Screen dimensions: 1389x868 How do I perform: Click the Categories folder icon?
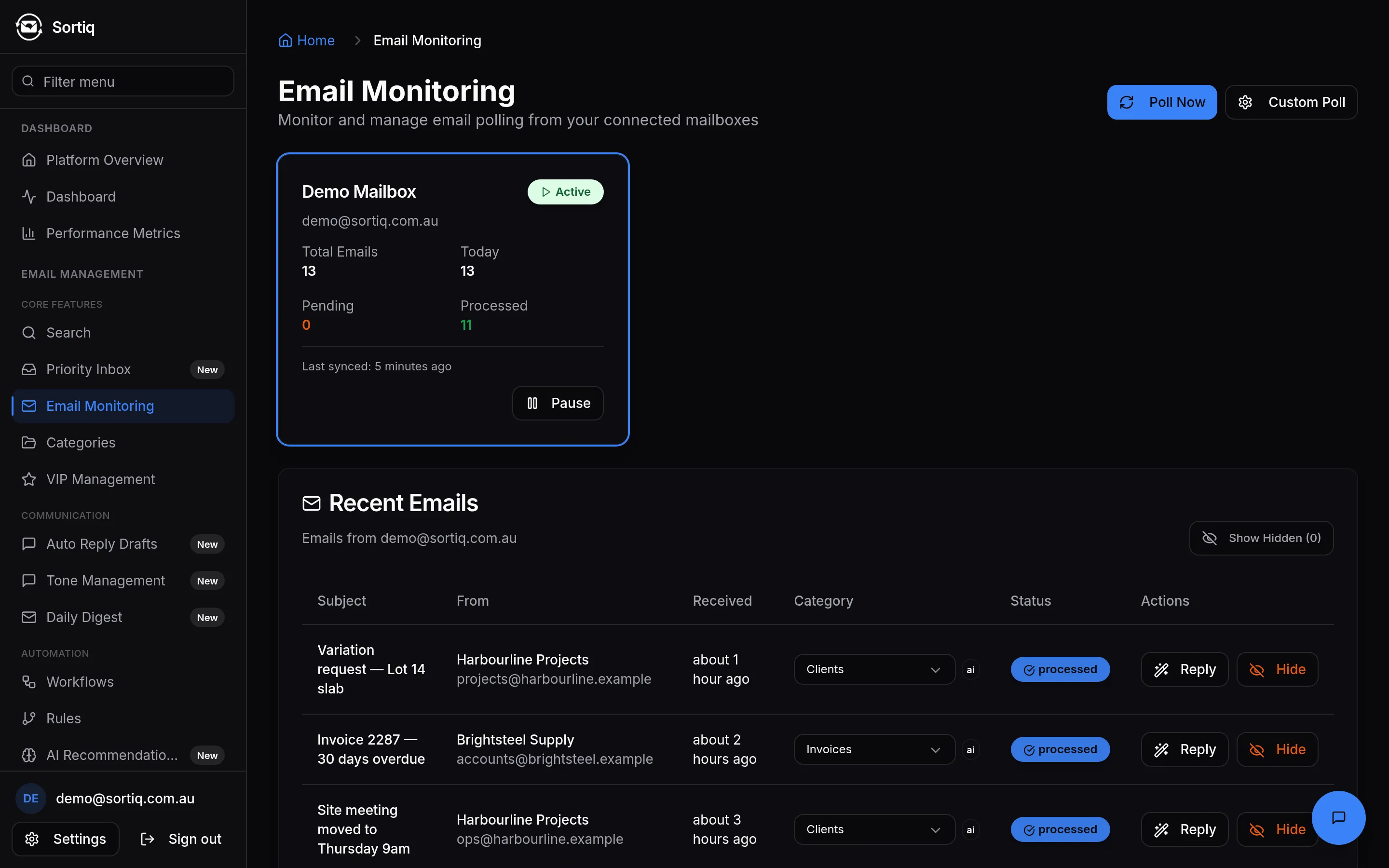[29, 443]
